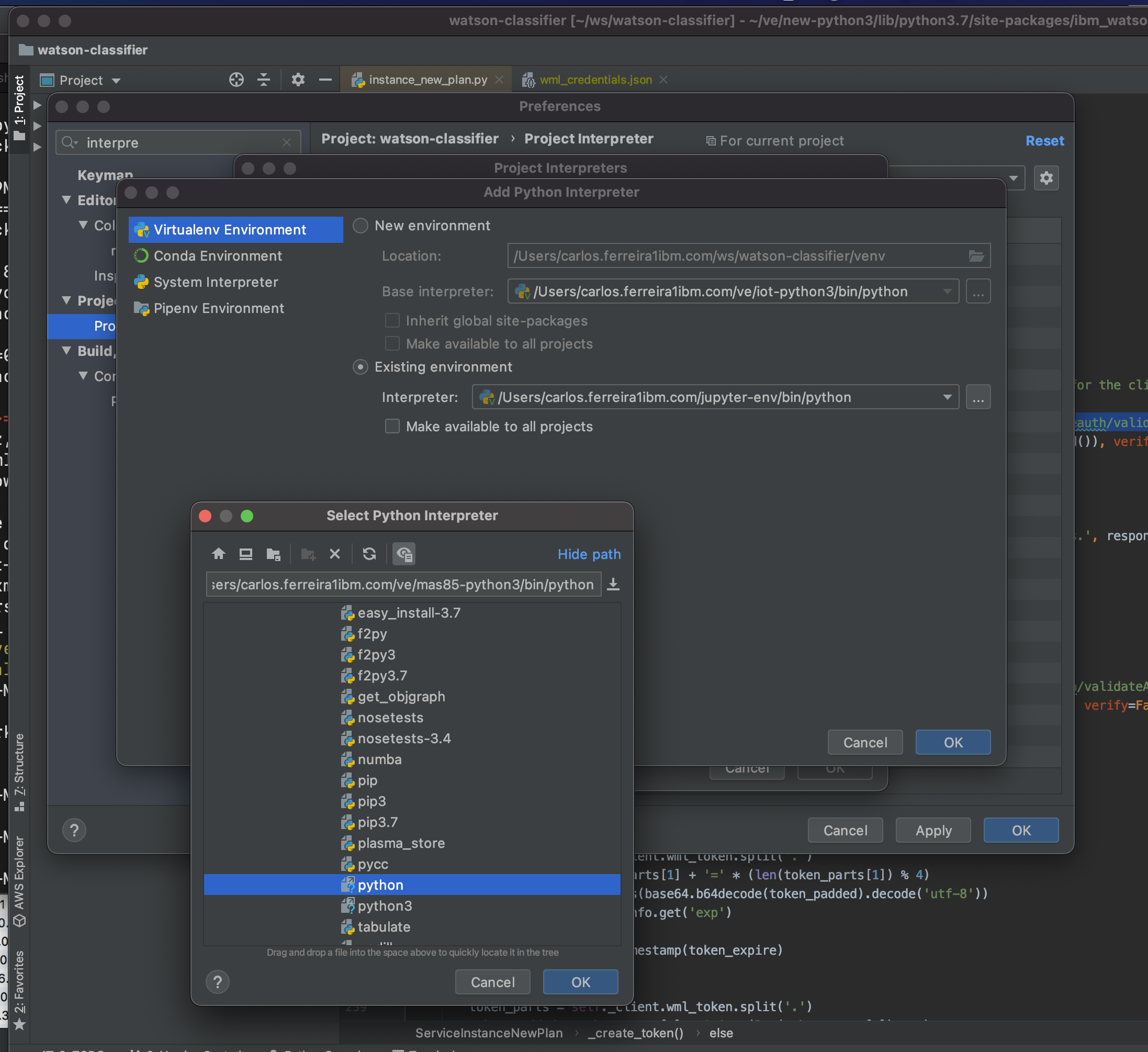
Task: Close the wml_credentials.json tab
Action: point(663,80)
